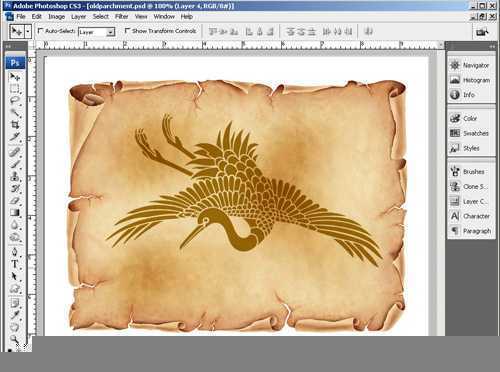Image resolution: width=500 pixels, height=372 pixels.
Task: Open the Styles panel
Action: click(x=470, y=148)
